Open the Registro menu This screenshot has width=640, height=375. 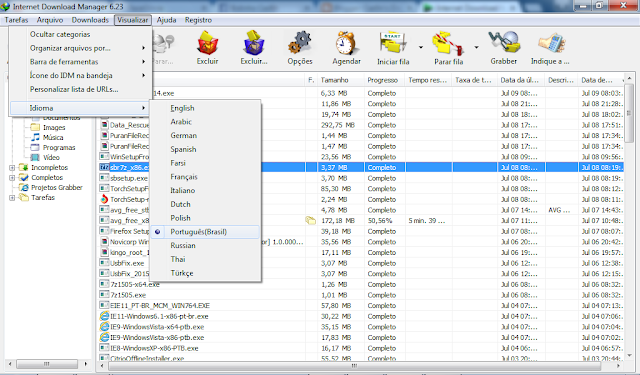[198, 20]
